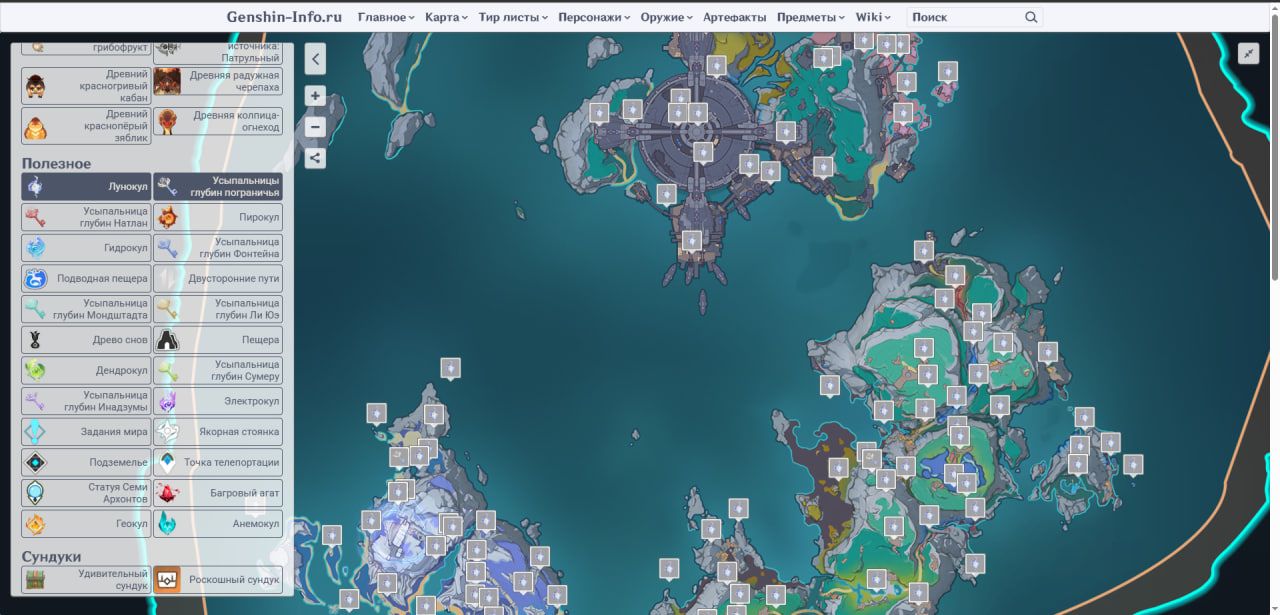Click the share map icon
Image resolution: width=1280 pixels, height=615 pixels.
[315, 157]
